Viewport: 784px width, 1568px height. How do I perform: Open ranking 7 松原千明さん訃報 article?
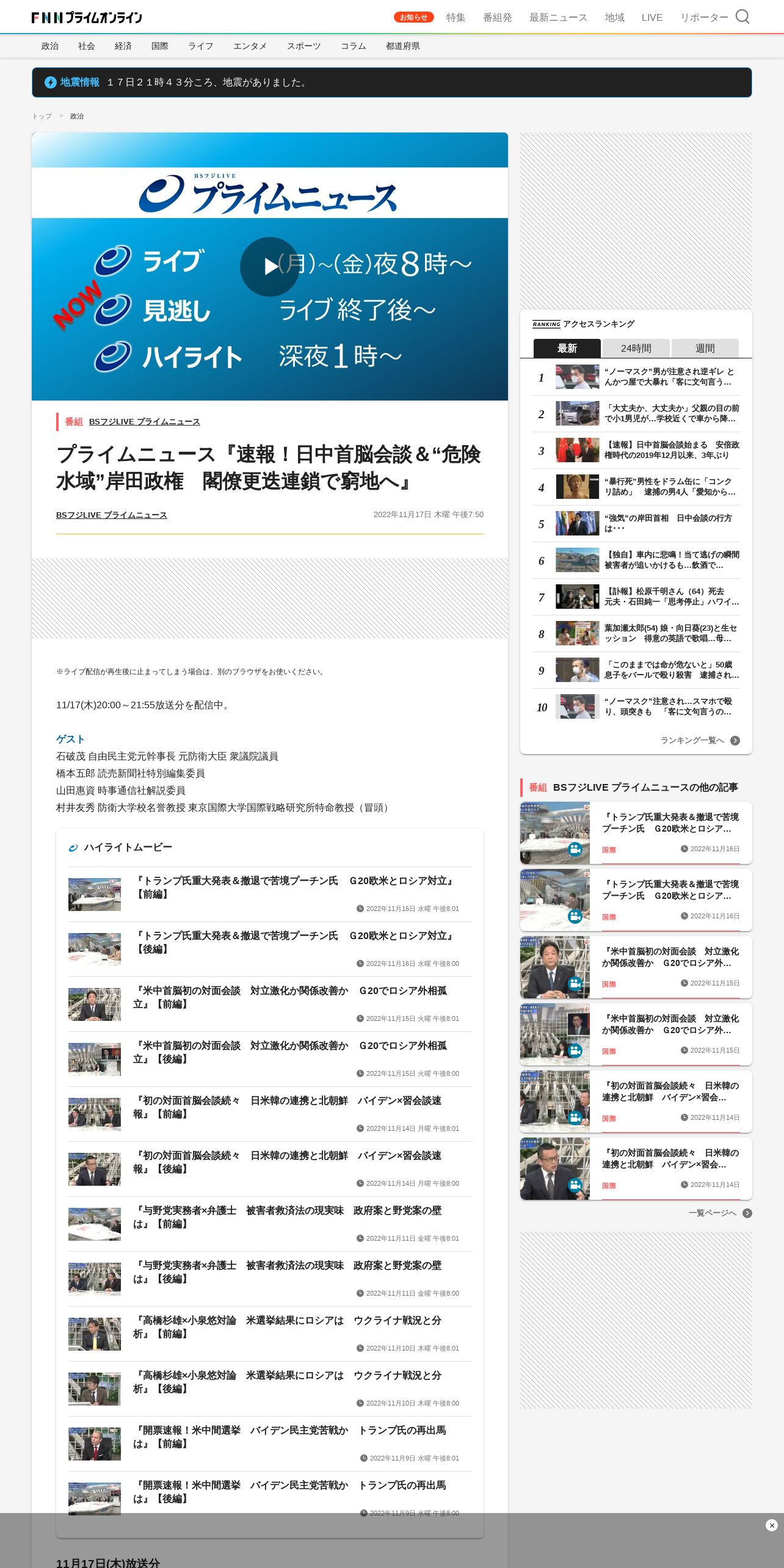point(636,597)
